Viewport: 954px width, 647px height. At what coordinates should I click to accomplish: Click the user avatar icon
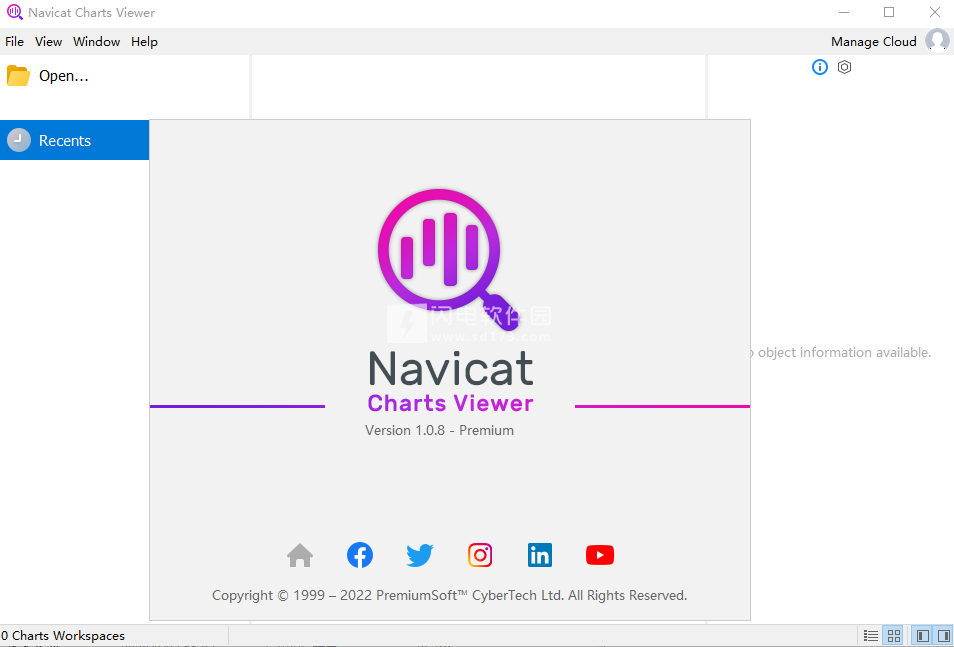click(x=937, y=41)
